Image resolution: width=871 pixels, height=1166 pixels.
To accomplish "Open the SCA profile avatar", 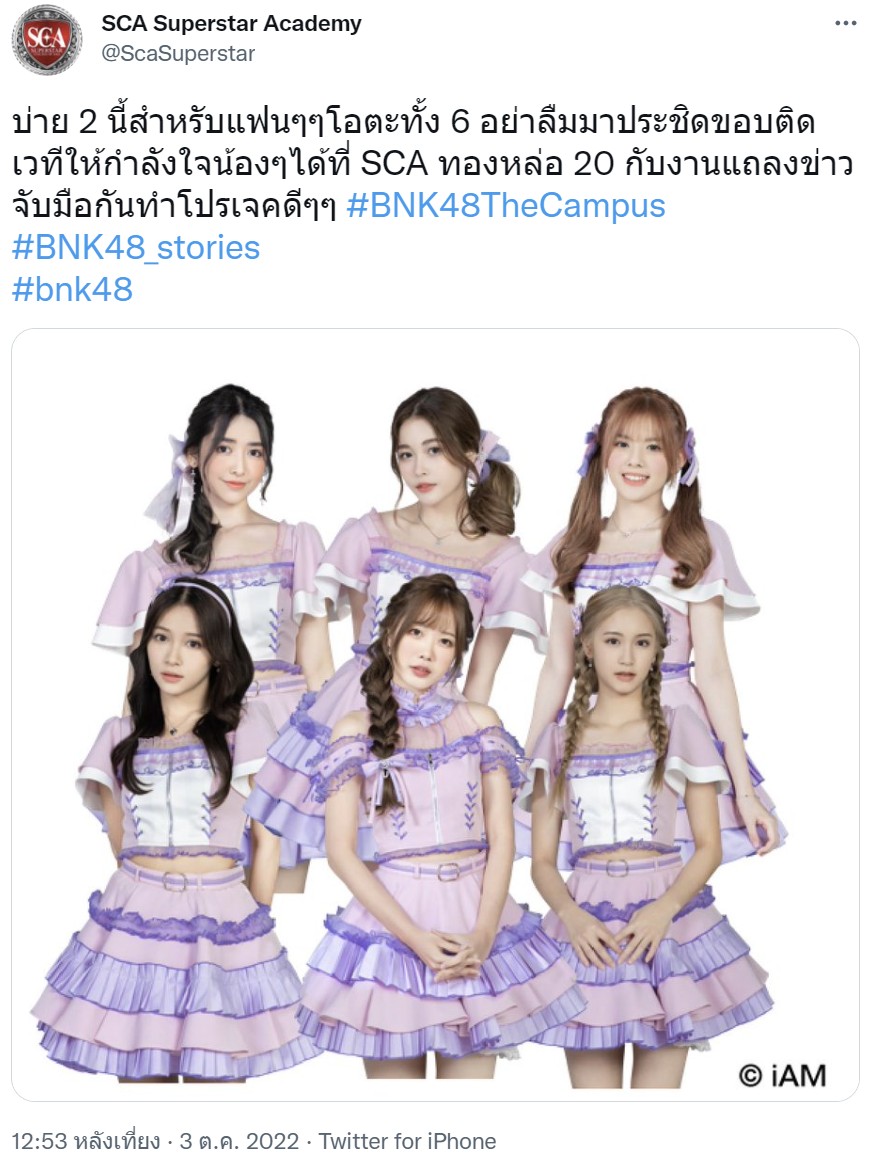I will coord(47,39).
